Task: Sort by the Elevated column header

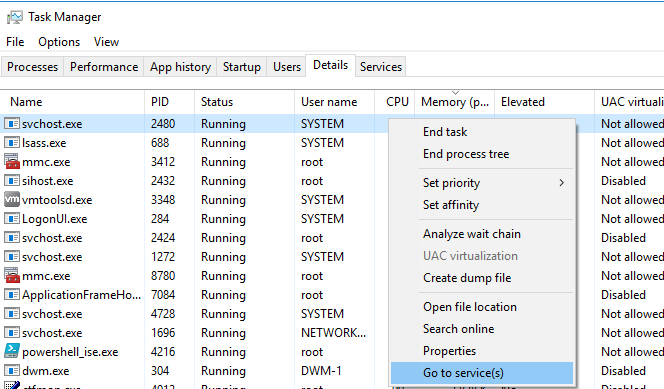Action: [x=545, y=102]
